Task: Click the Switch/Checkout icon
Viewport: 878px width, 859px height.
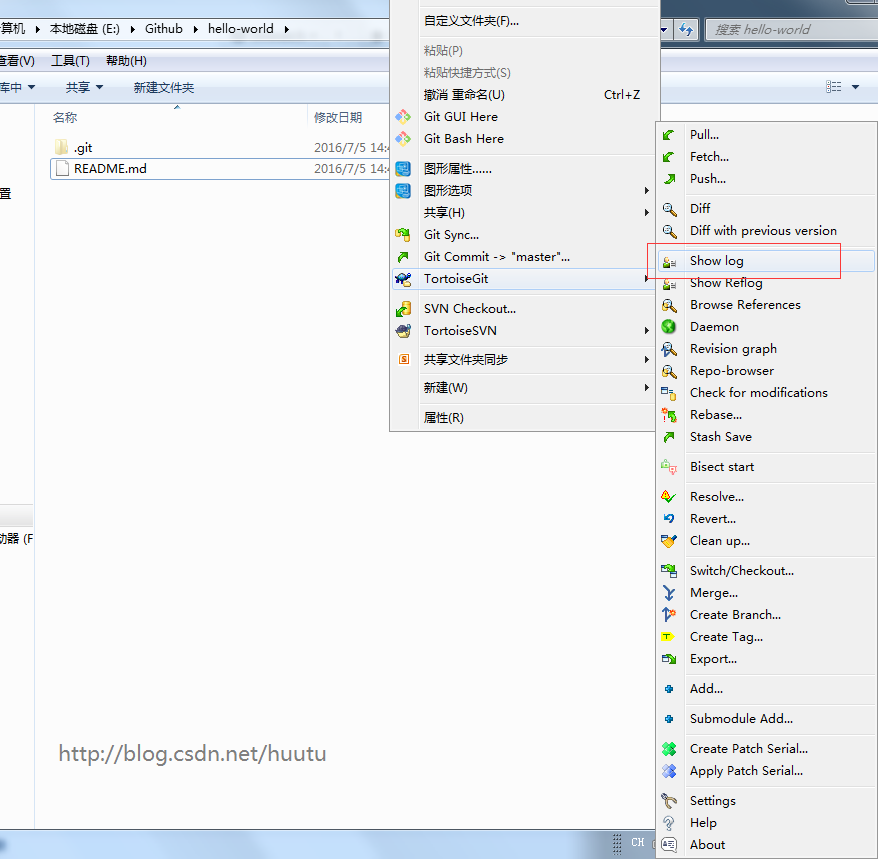Action: 669,571
